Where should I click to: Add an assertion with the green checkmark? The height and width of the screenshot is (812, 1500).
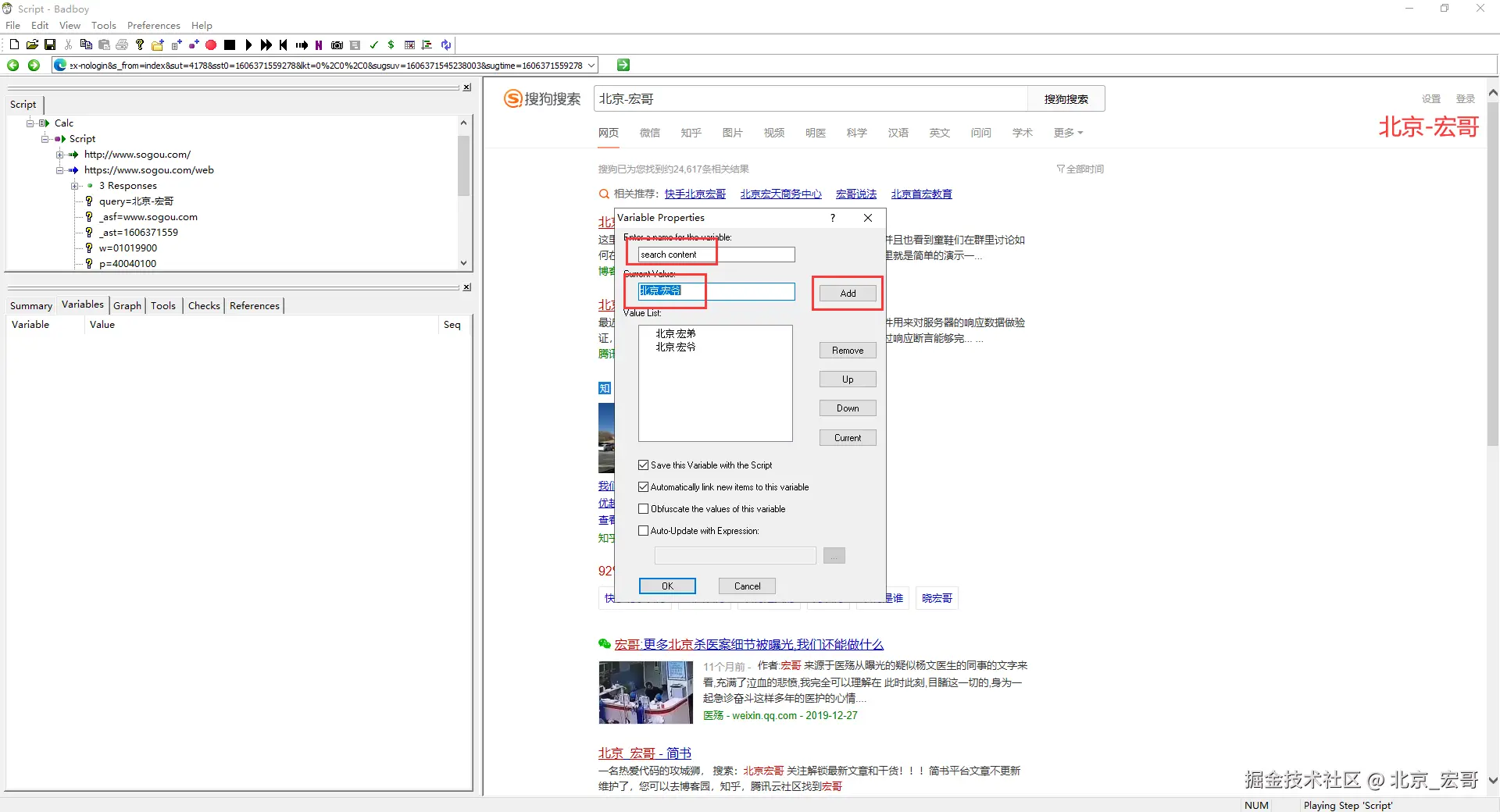coord(373,45)
